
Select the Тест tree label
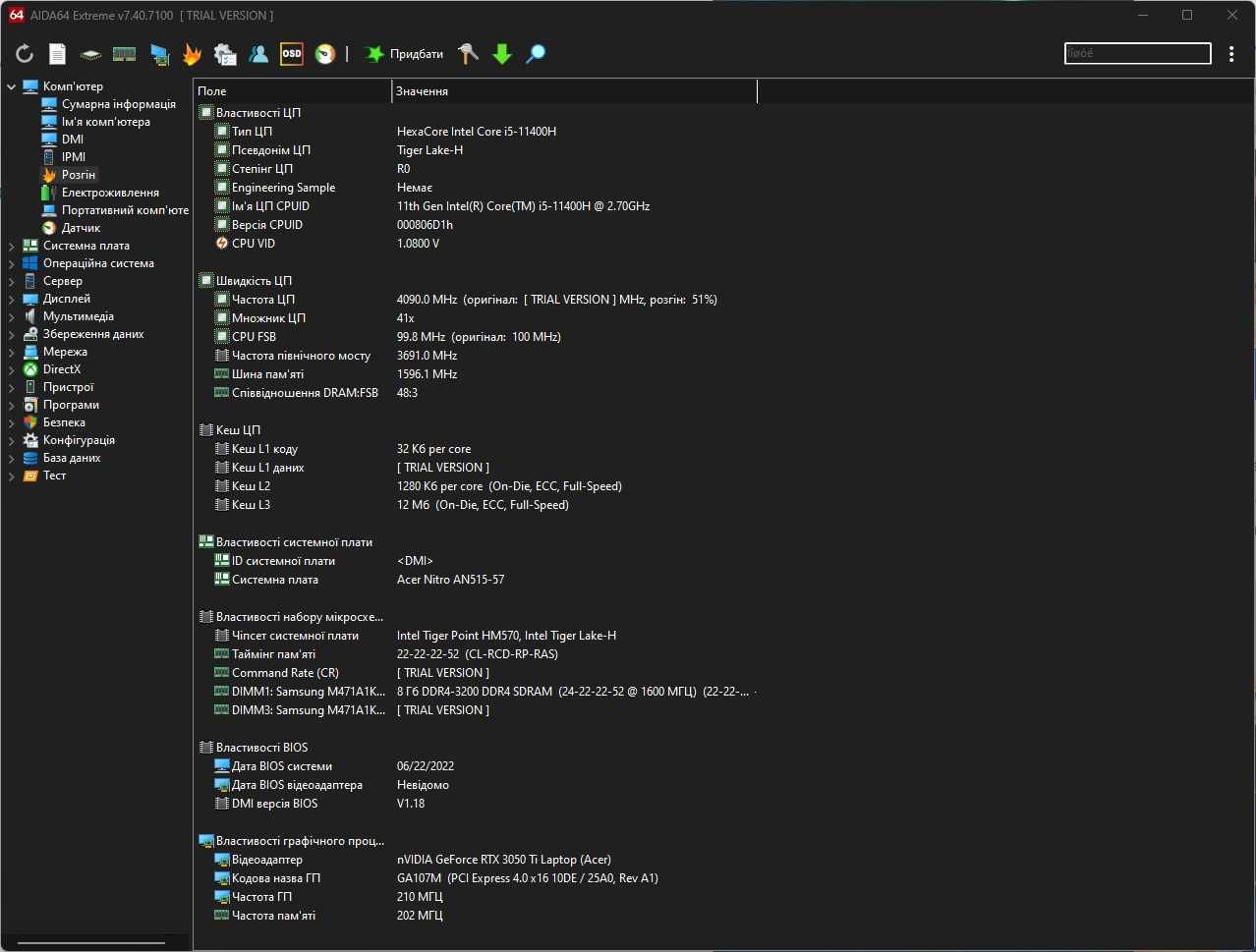(54, 476)
